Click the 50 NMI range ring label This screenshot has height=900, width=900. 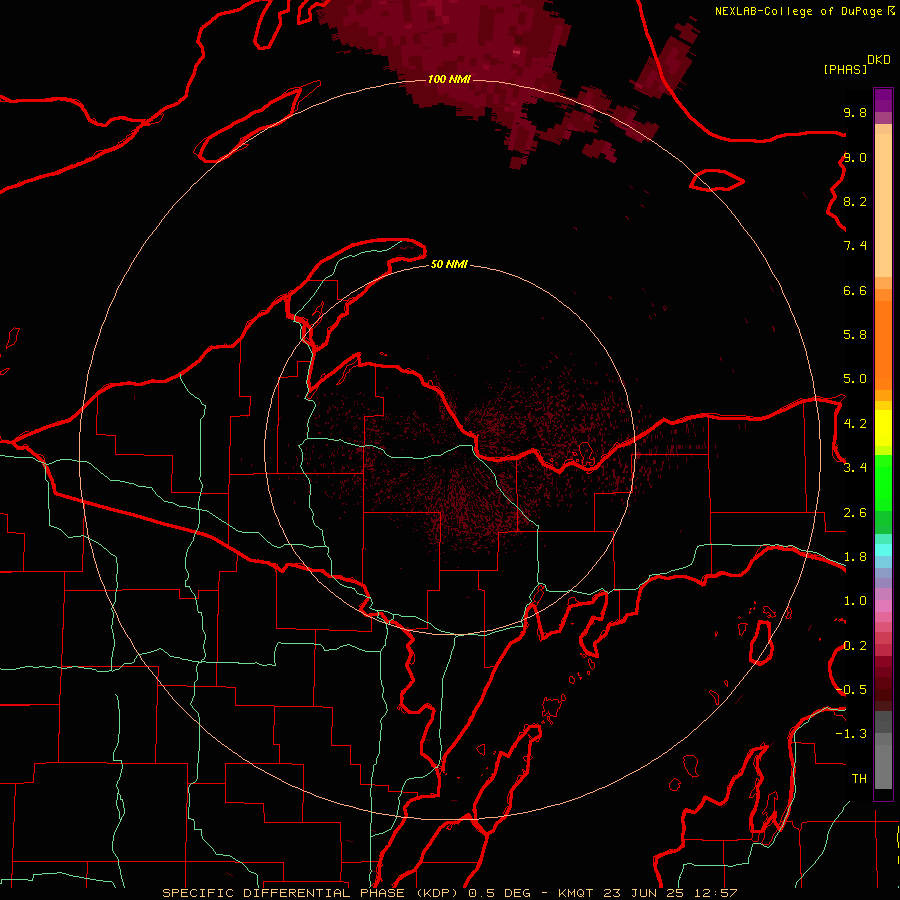(449, 264)
